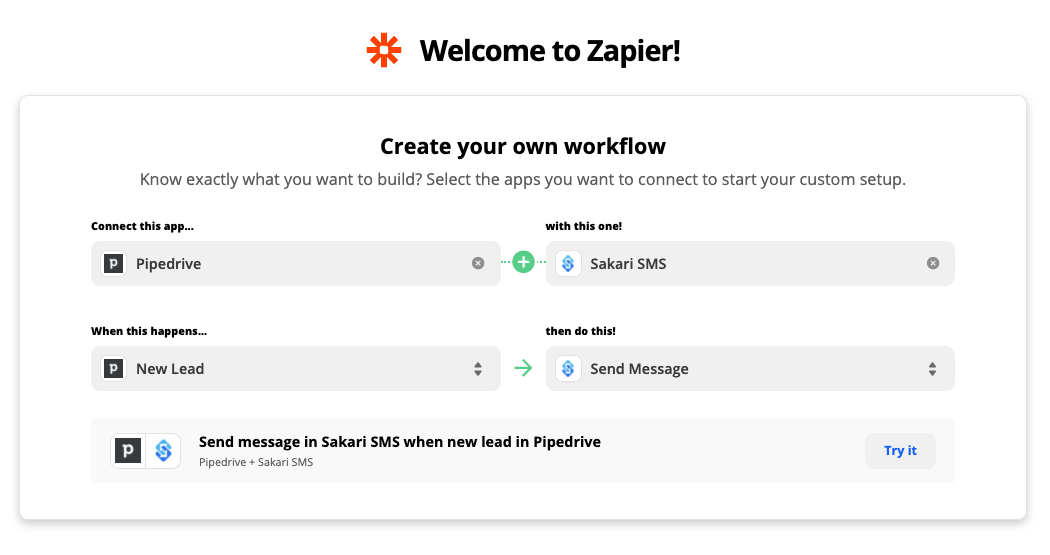Click the Pipedrive icon in the New Lead trigger
Screen dimensions: 1050x555
coord(113,368)
